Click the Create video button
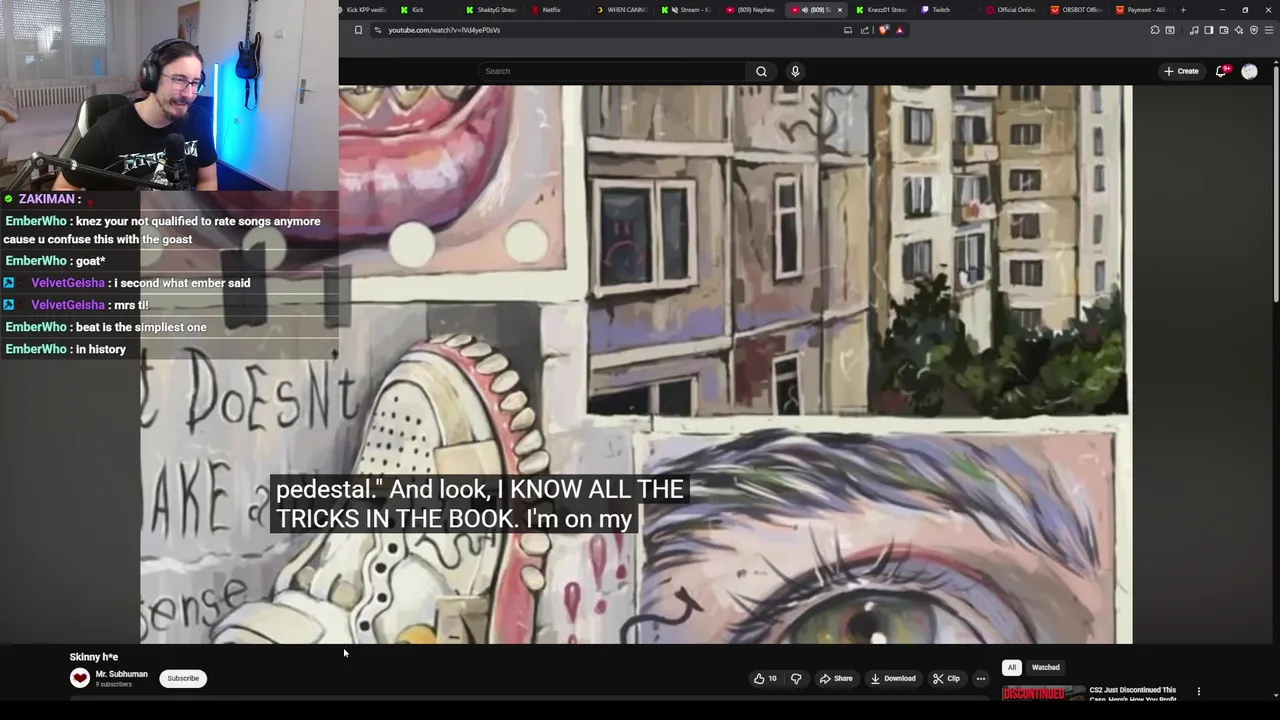 (1181, 71)
